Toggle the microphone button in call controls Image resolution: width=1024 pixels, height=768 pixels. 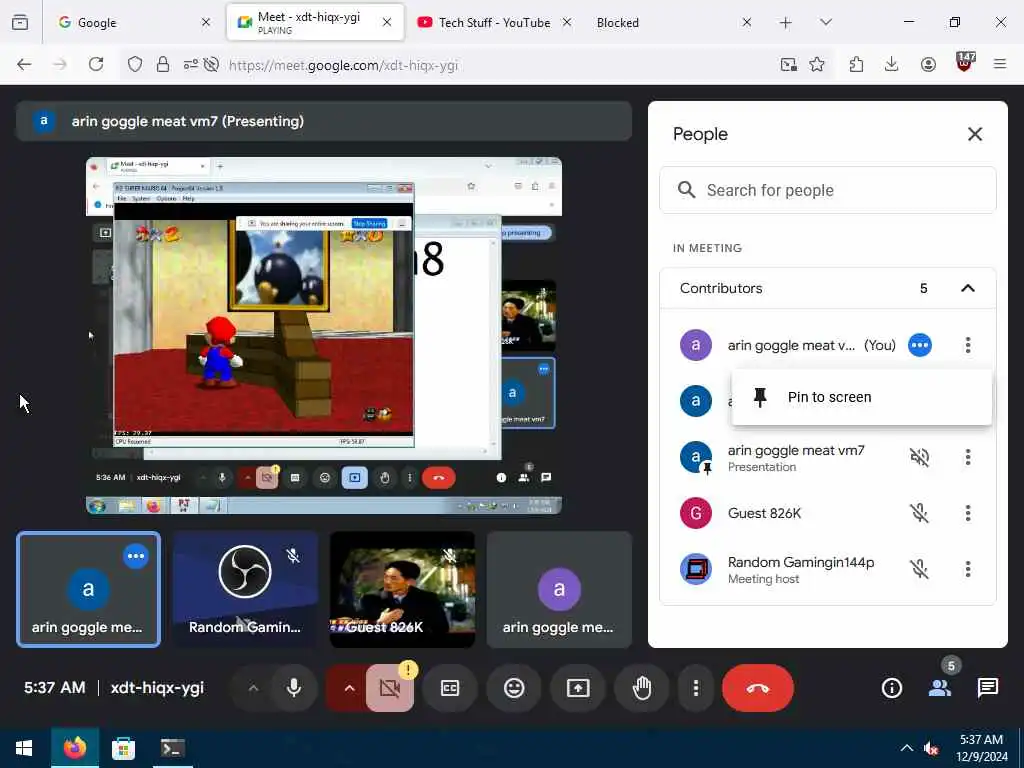pyautogui.click(x=294, y=688)
